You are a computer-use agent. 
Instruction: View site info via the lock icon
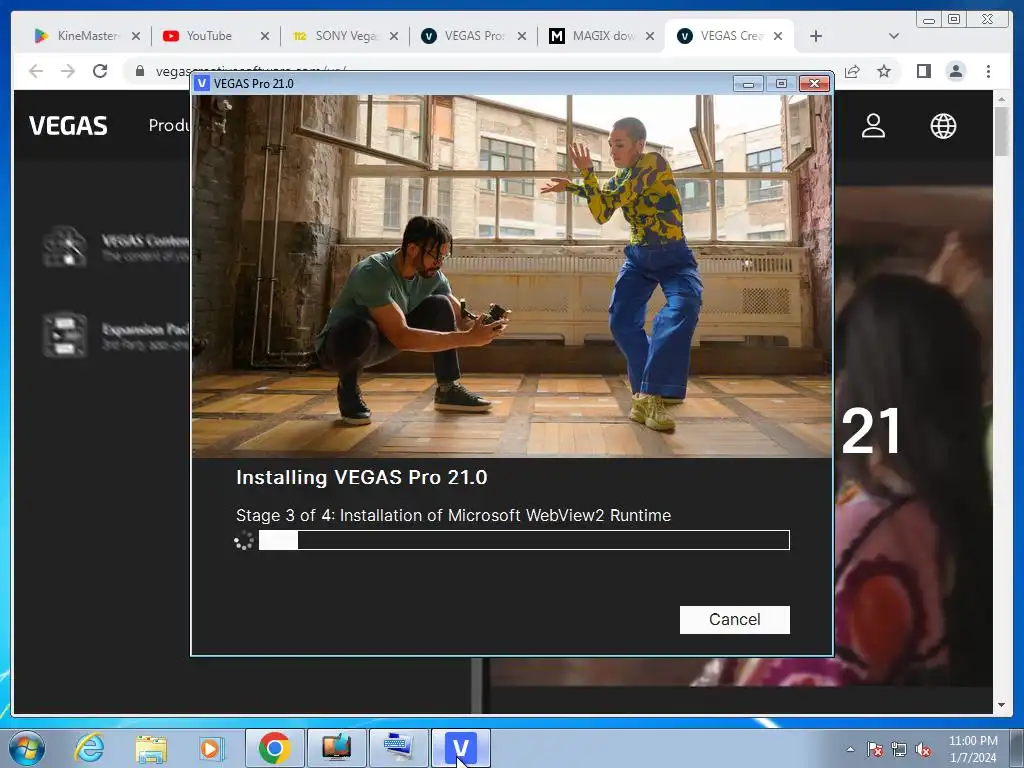pos(140,71)
